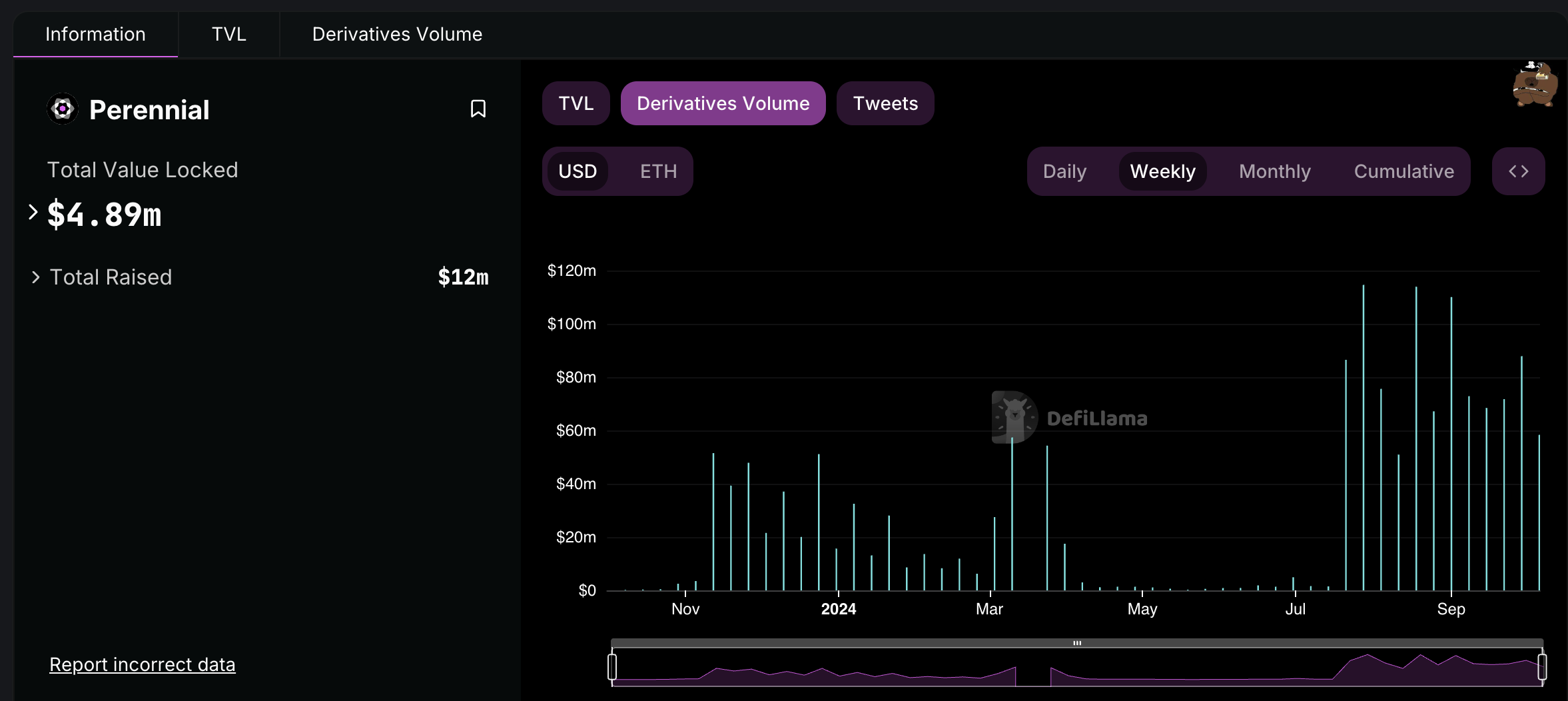1568x701 pixels.
Task: Choose Daily interval
Action: coord(1064,171)
